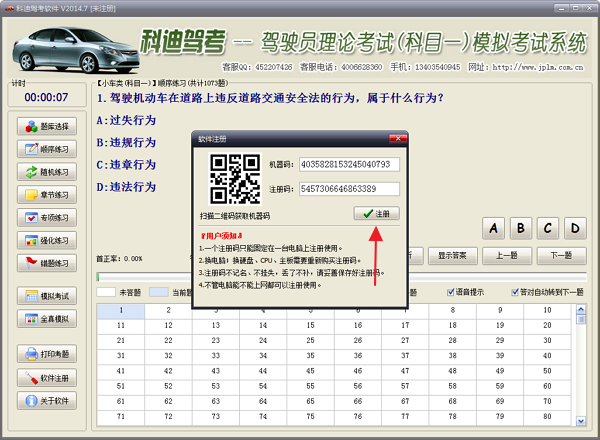Select option D: 违法行为

click(x=126, y=187)
